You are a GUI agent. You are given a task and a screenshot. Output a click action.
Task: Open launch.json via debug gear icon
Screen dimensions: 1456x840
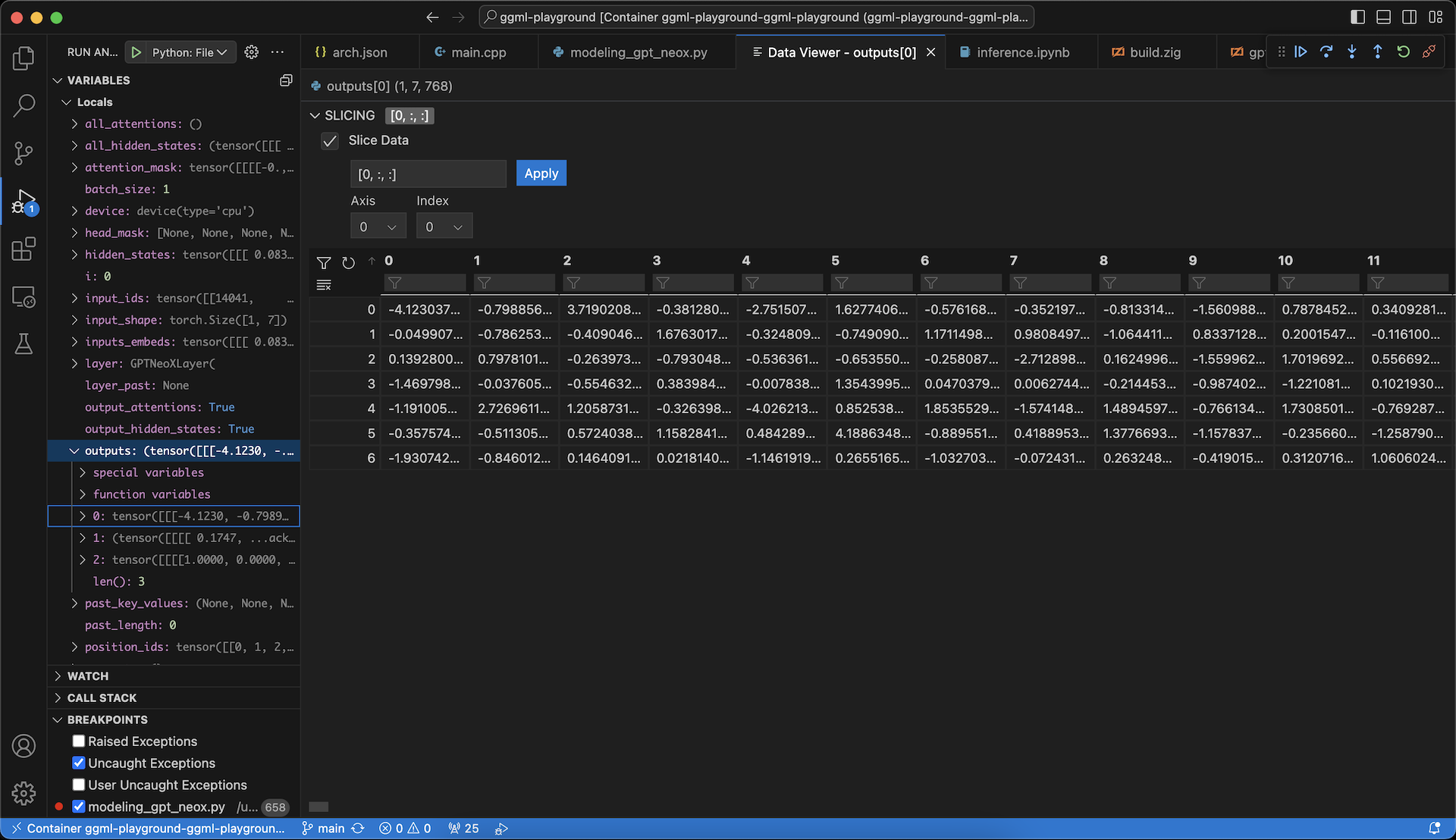[x=252, y=52]
